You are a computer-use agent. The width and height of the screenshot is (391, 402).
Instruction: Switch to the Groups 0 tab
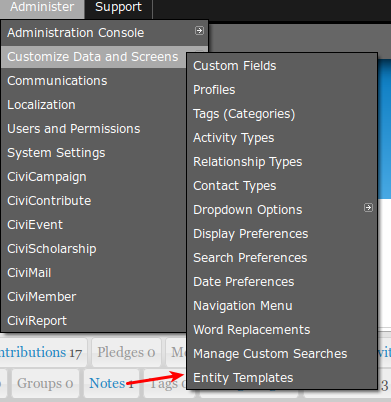45,383
